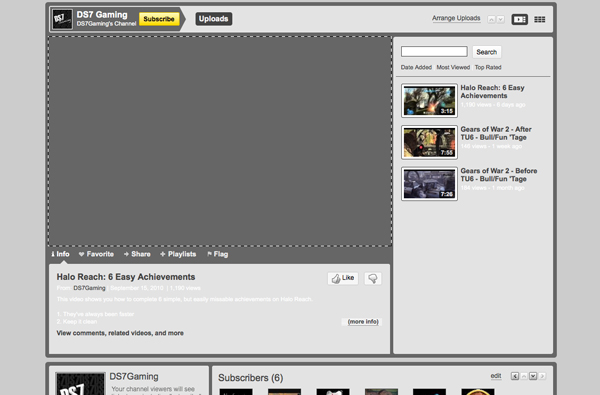Select the Favorite tab
This screenshot has width=600, height=395.
point(96,254)
